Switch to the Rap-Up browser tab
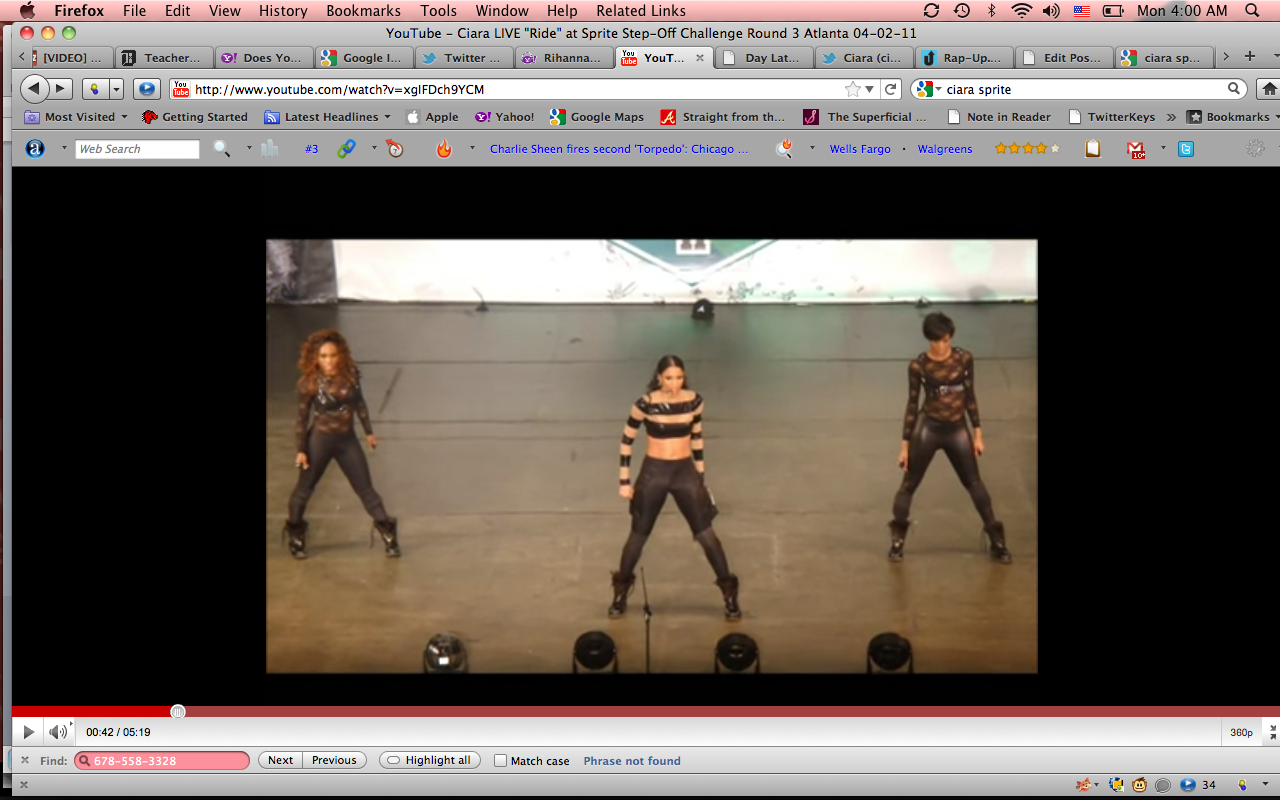 click(x=965, y=58)
